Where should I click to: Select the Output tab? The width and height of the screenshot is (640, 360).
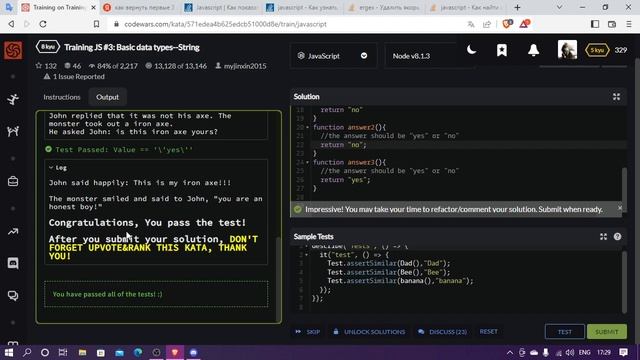point(107,97)
